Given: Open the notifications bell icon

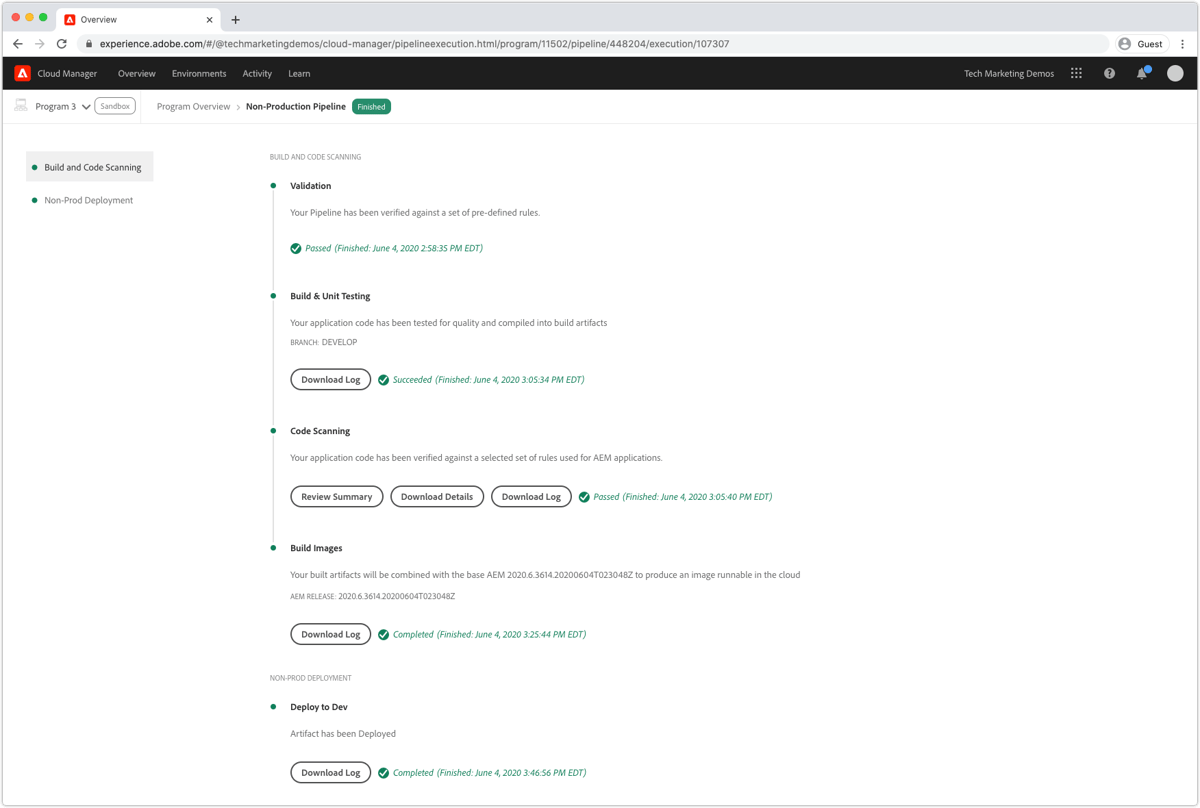Looking at the screenshot, I should [x=1141, y=73].
